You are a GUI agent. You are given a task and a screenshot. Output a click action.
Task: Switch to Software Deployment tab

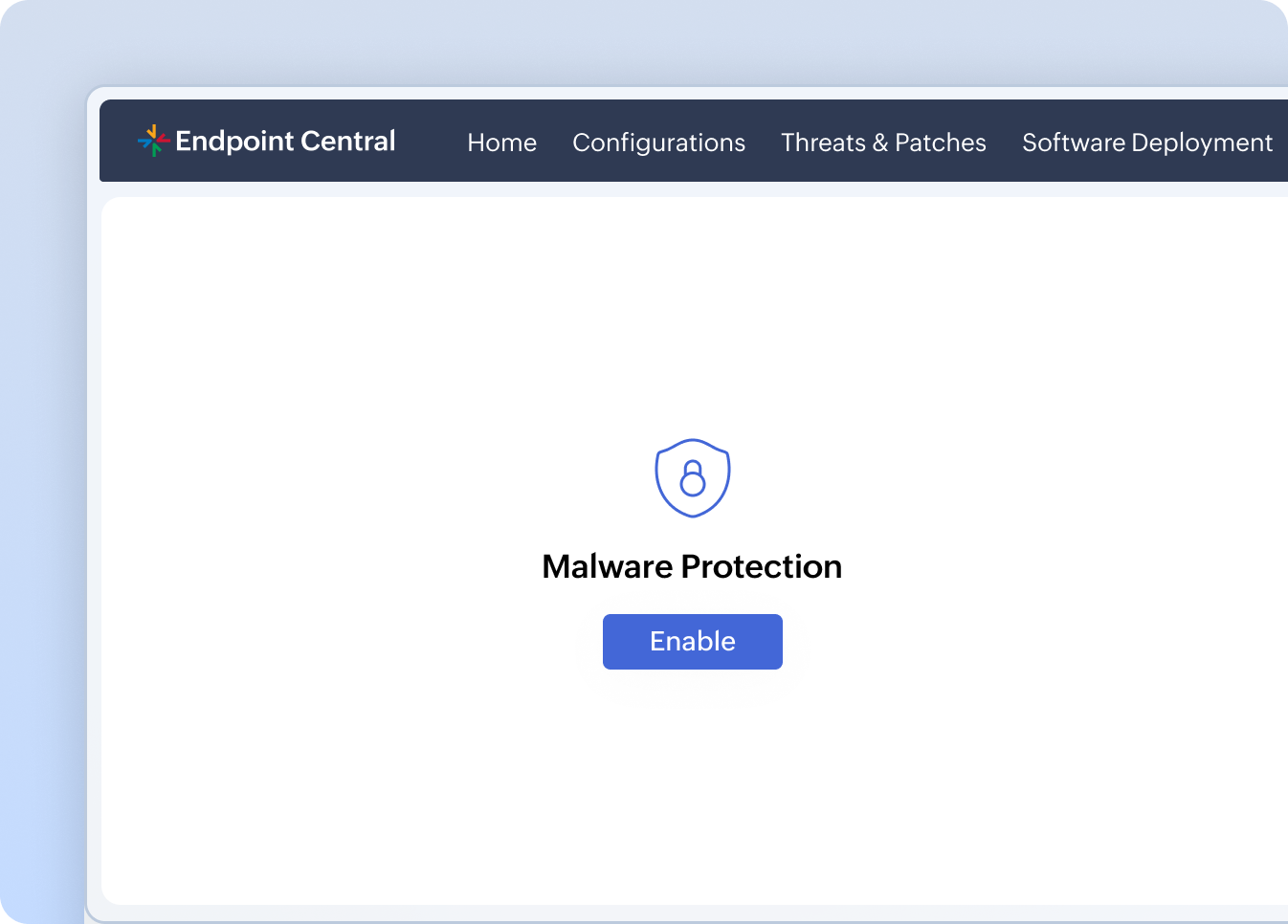1146,143
